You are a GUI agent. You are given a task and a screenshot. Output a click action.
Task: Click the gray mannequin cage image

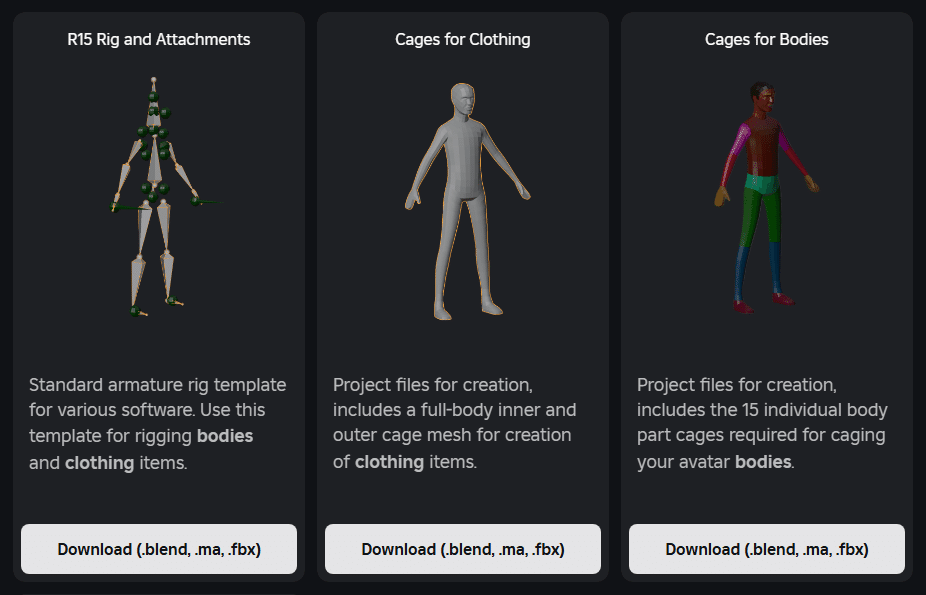point(467,201)
